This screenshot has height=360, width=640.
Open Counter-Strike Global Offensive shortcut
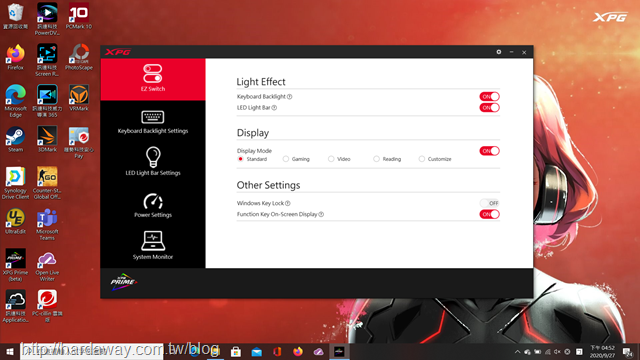click(47, 183)
